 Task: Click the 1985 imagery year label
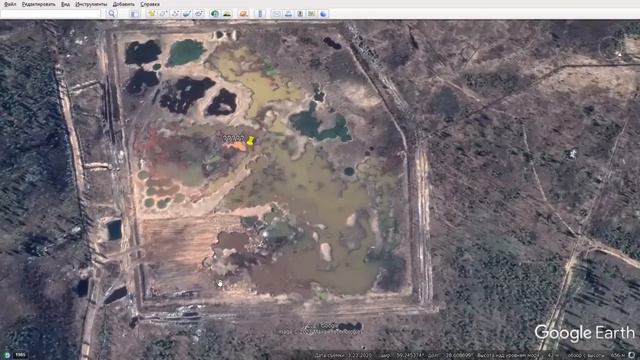(x=20, y=355)
